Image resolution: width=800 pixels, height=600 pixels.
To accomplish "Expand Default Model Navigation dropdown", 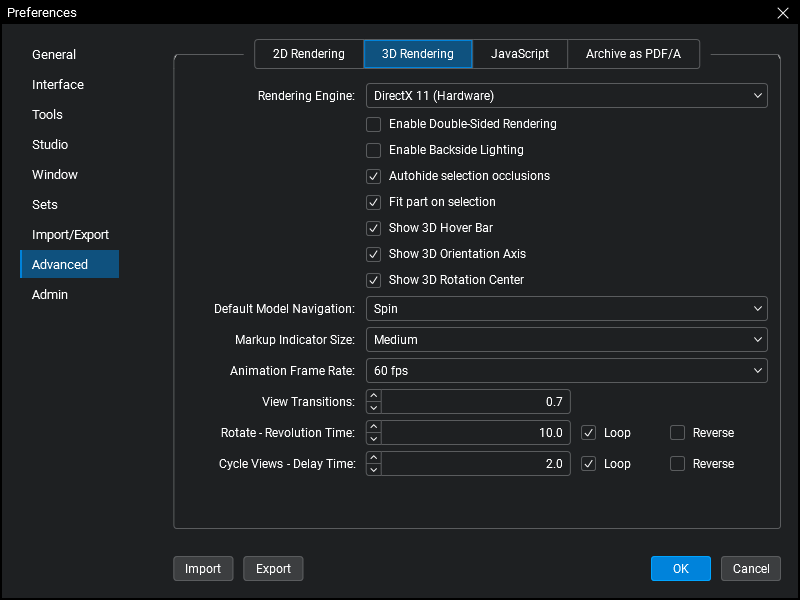I will tap(566, 309).
